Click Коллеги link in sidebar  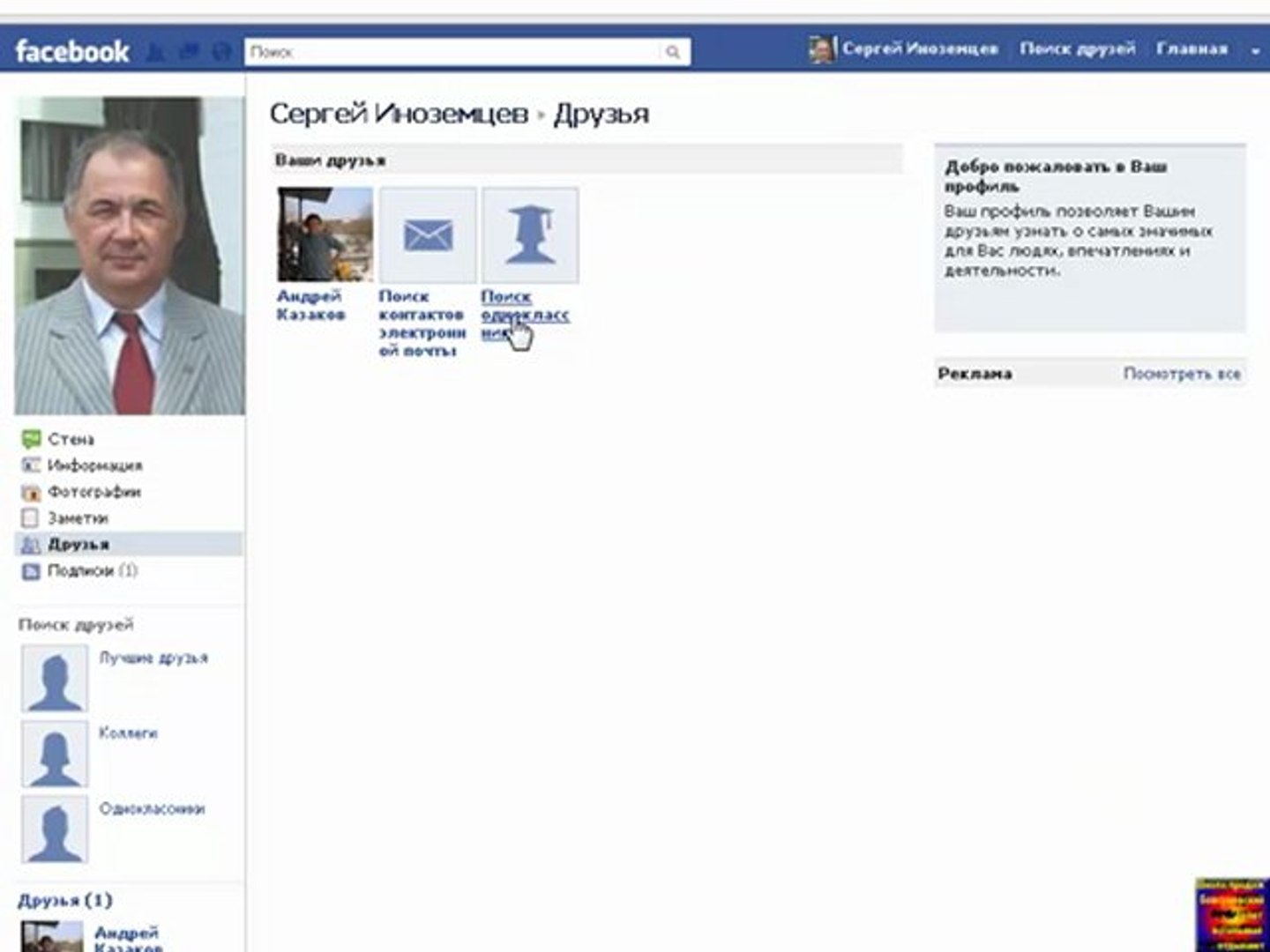pos(128,733)
